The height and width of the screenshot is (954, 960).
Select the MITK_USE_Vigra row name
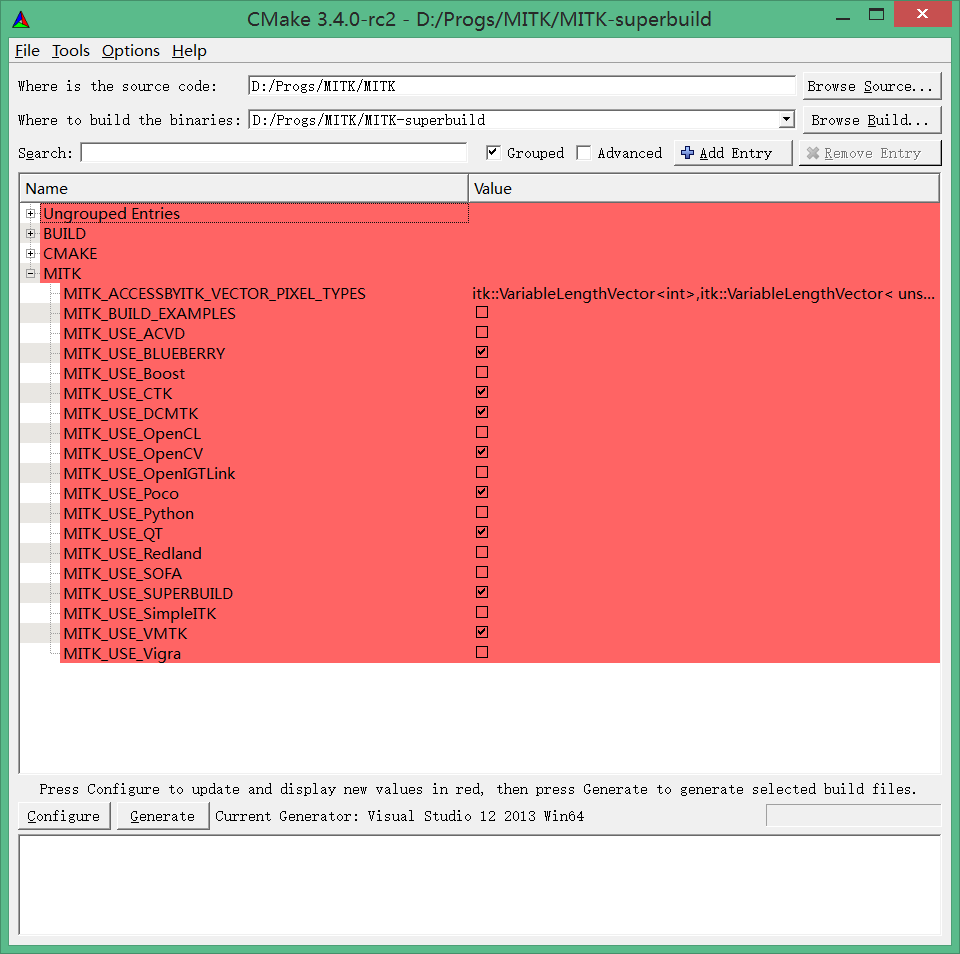tap(122, 653)
